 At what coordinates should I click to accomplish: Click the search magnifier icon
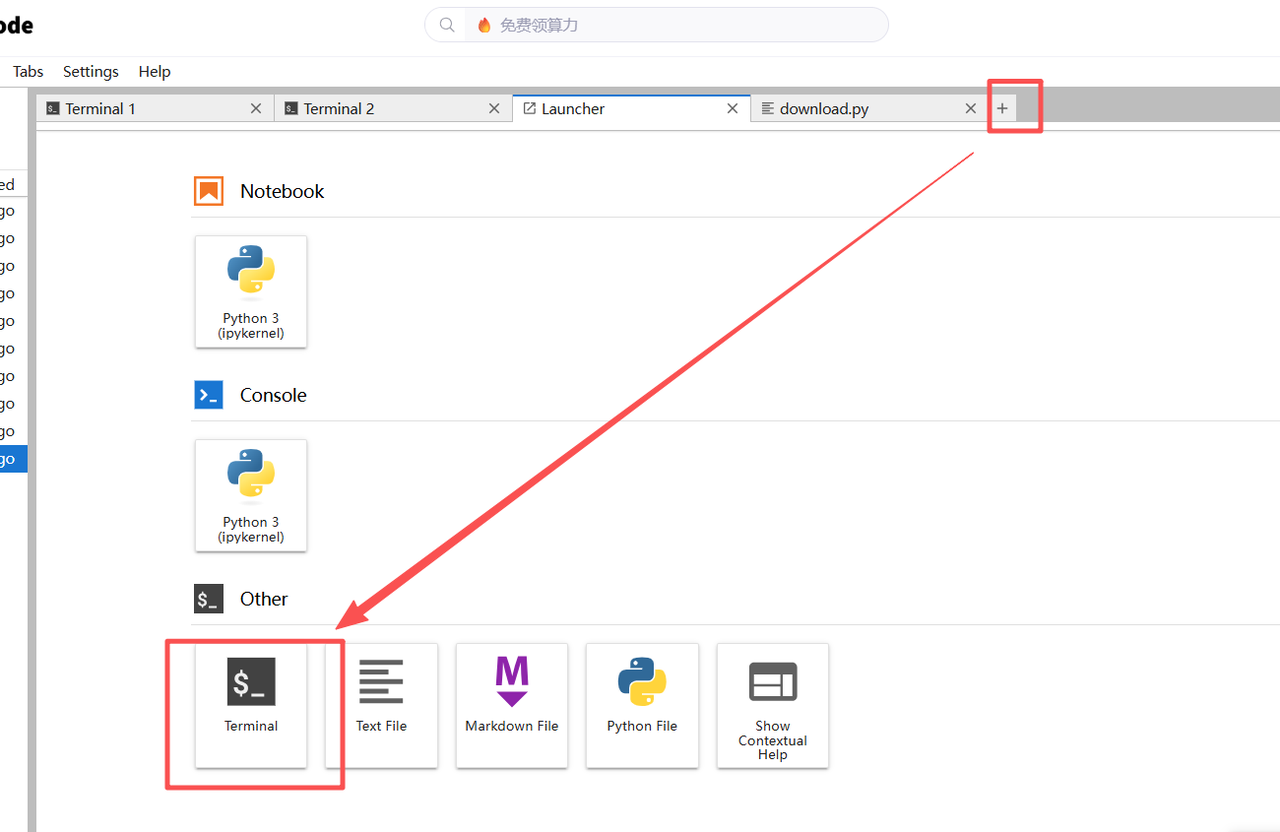pyautogui.click(x=447, y=25)
